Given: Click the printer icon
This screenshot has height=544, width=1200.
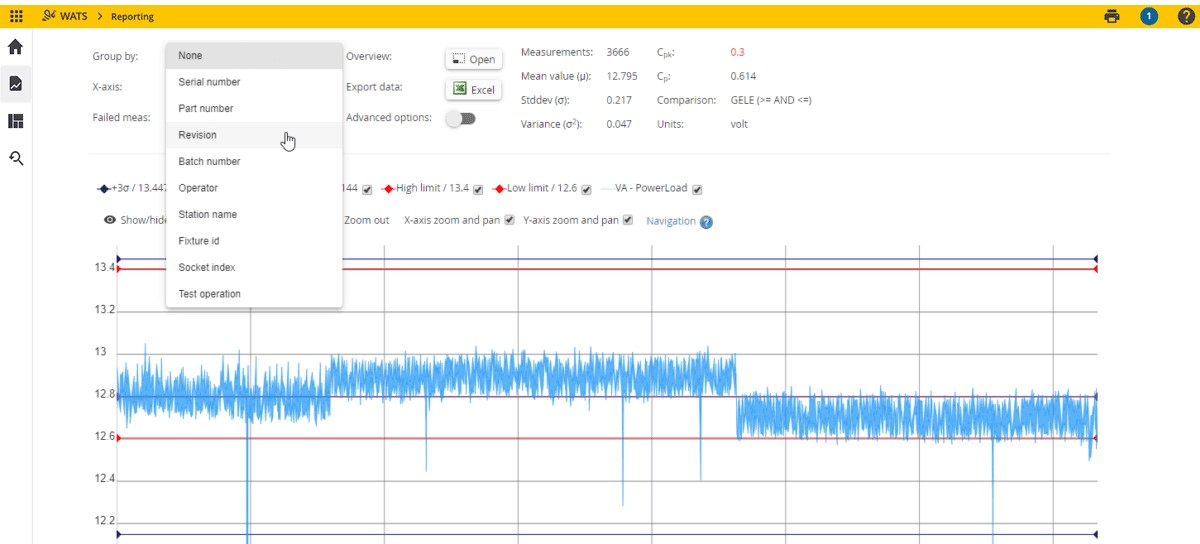Looking at the screenshot, I should 1112,16.
